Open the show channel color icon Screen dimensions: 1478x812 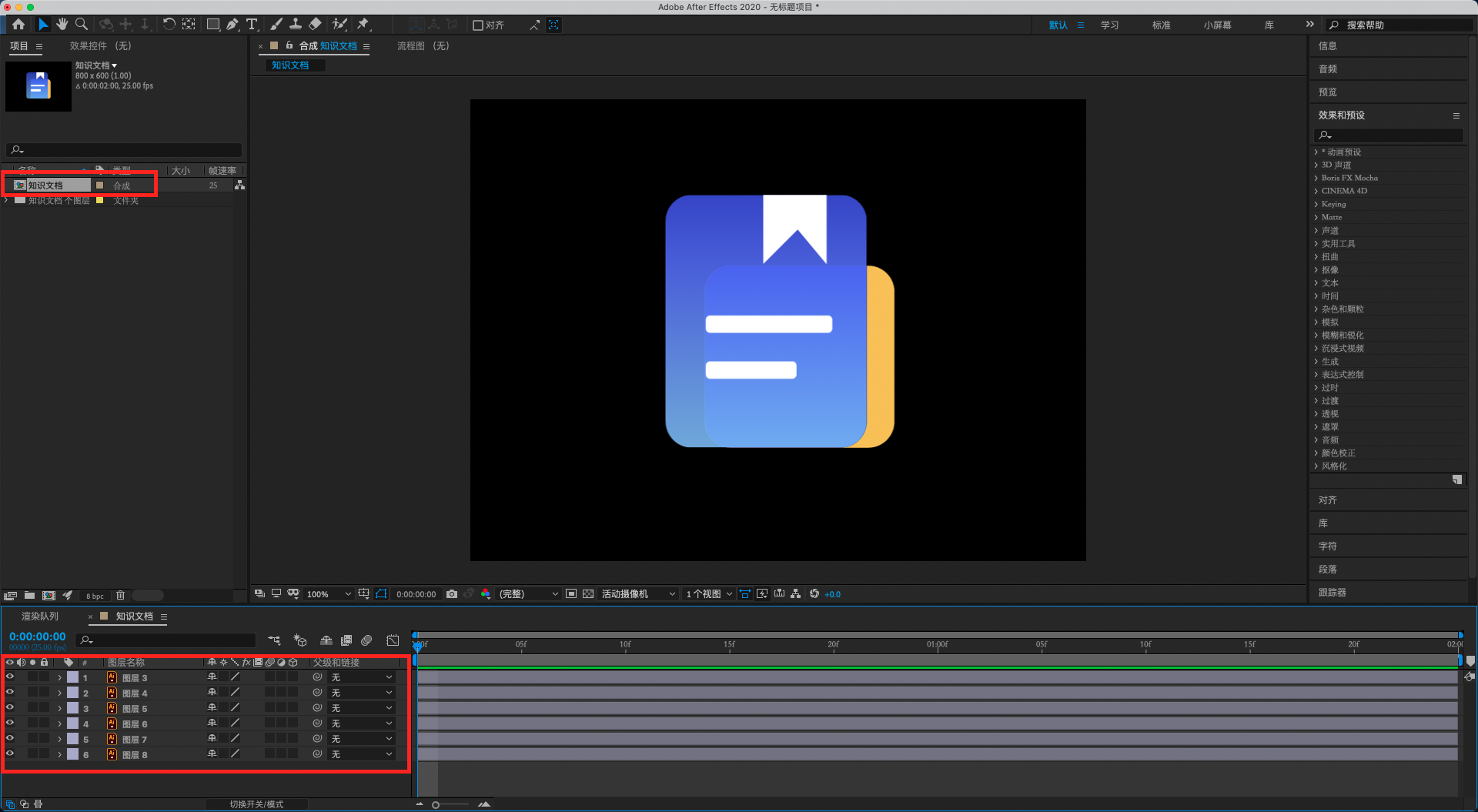486,593
